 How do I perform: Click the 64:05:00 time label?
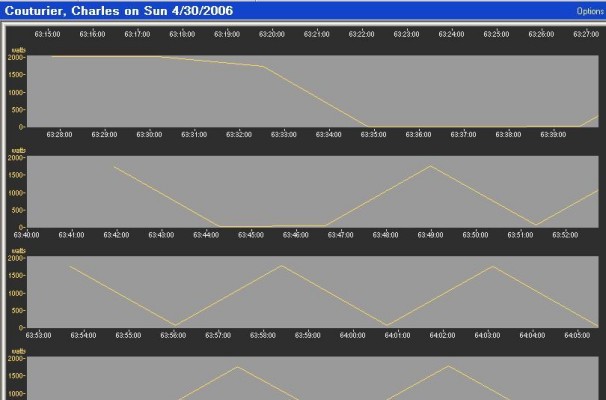(x=577, y=335)
